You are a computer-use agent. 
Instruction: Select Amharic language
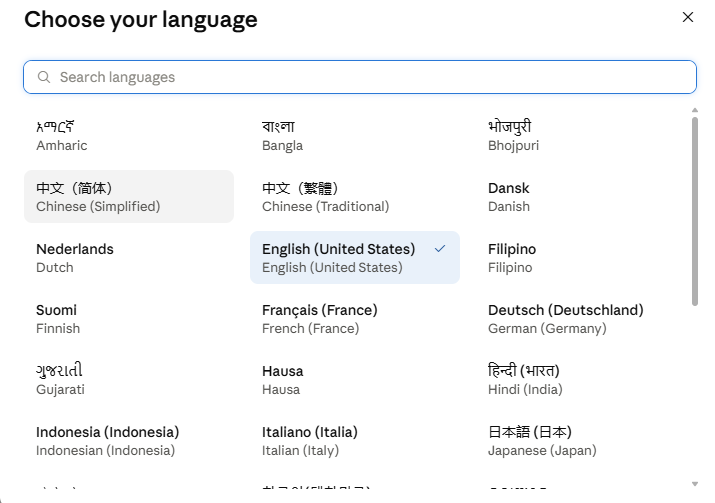(129, 136)
